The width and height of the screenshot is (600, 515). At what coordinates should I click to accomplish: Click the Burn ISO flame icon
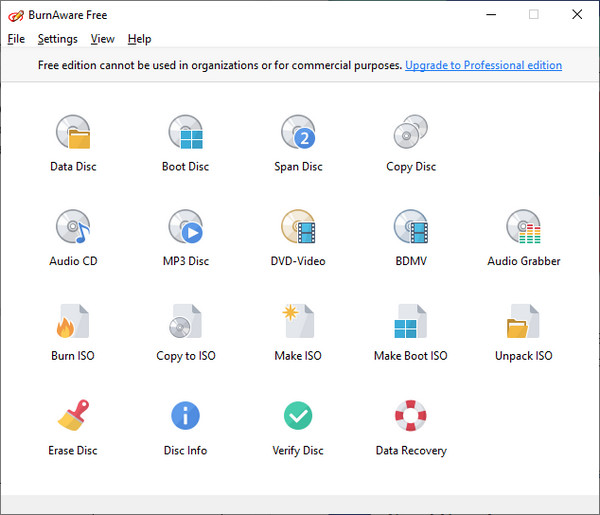[x=73, y=321]
